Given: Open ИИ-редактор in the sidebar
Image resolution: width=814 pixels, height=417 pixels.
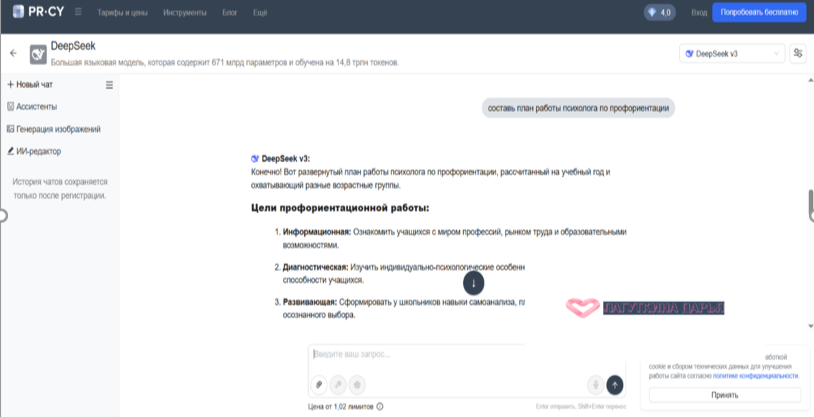Looking at the screenshot, I should [x=34, y=152].
